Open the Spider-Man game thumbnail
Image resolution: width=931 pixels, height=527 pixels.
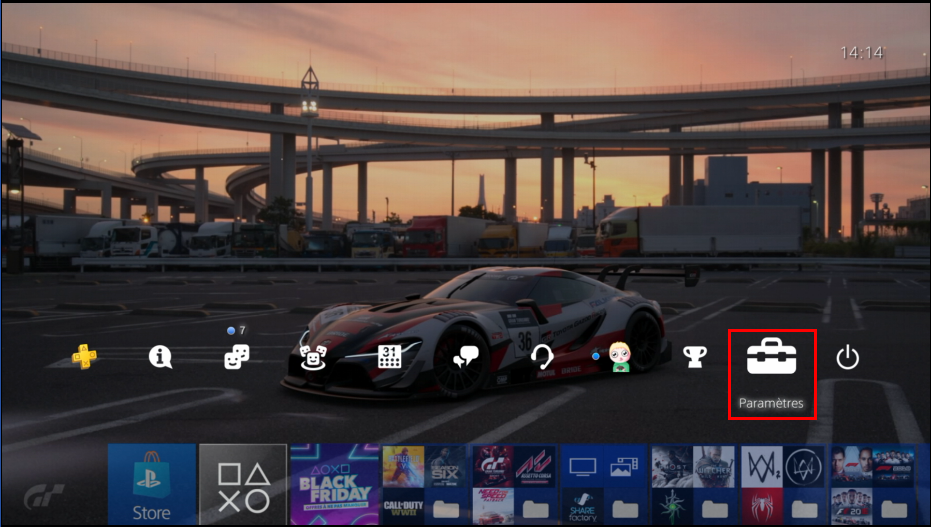pyautogui.click(x=762, y=506)
